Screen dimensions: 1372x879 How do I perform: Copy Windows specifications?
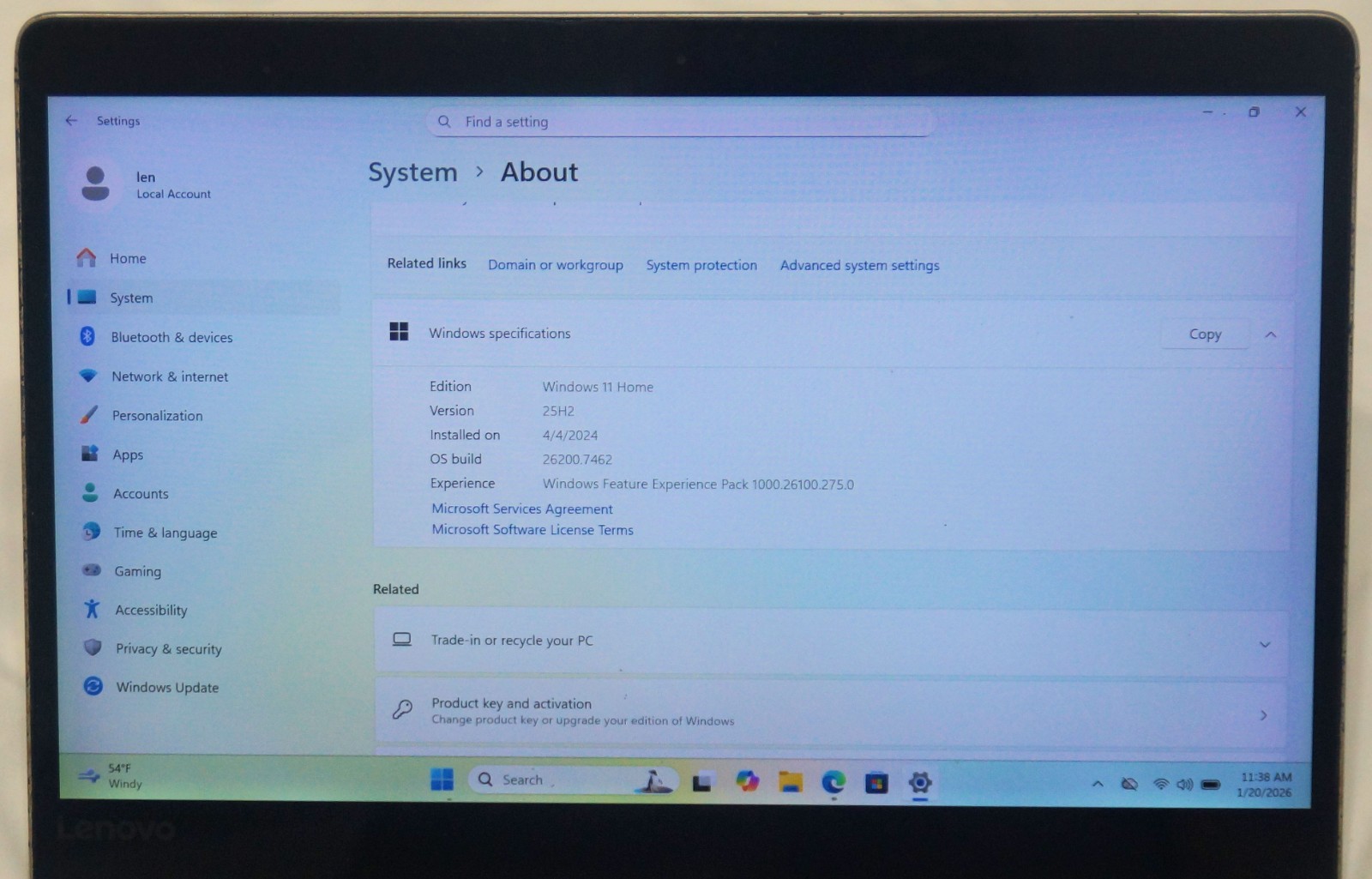1205,334
